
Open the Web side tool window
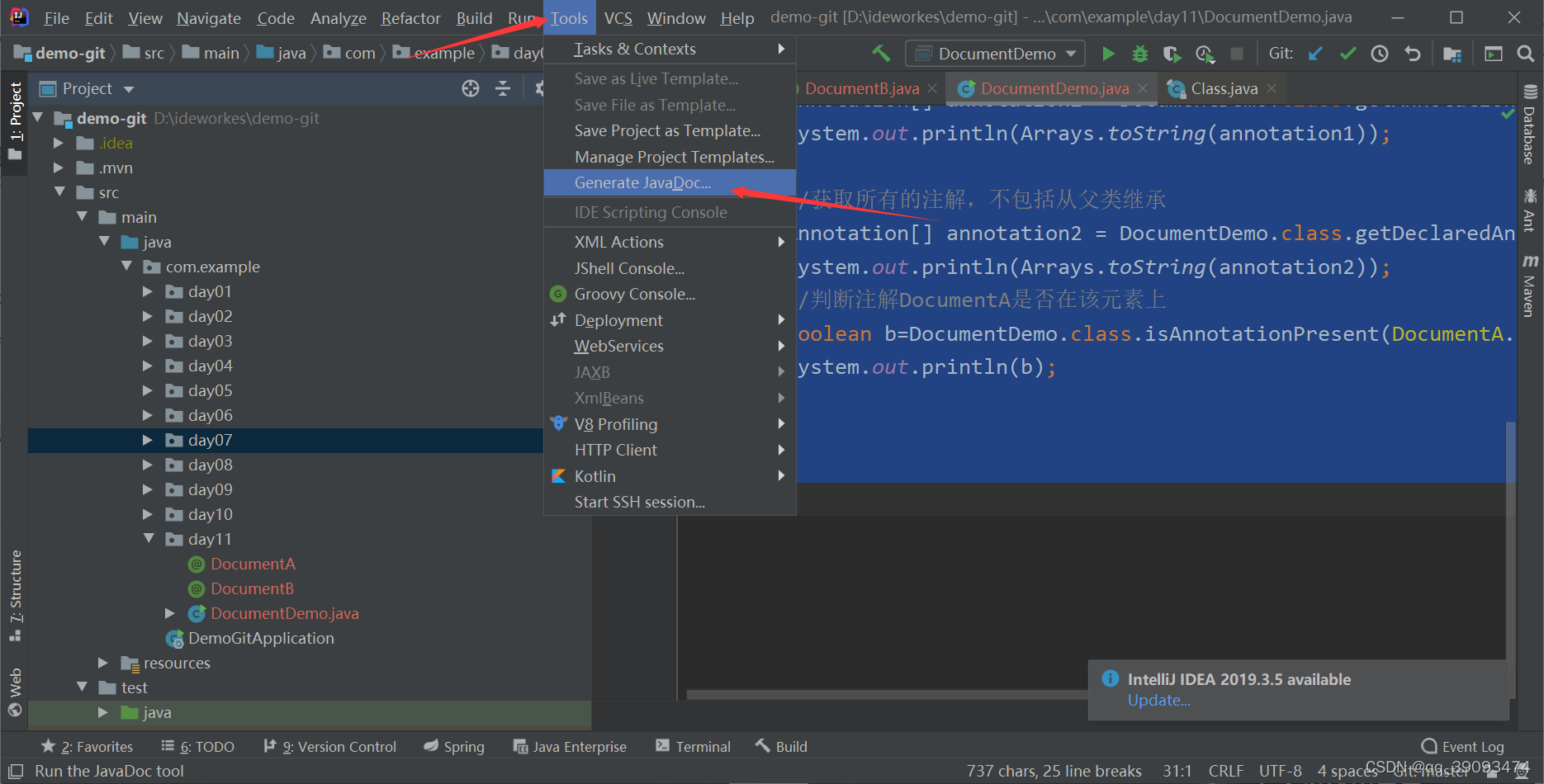(16, 692)
